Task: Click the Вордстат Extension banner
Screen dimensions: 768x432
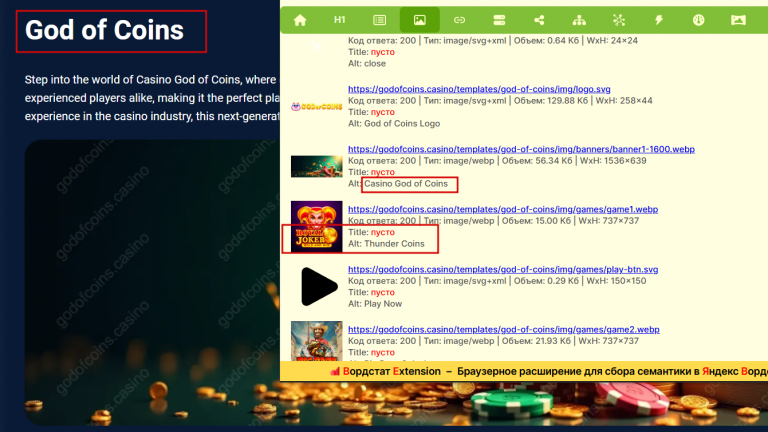Action: pos(524,371)
